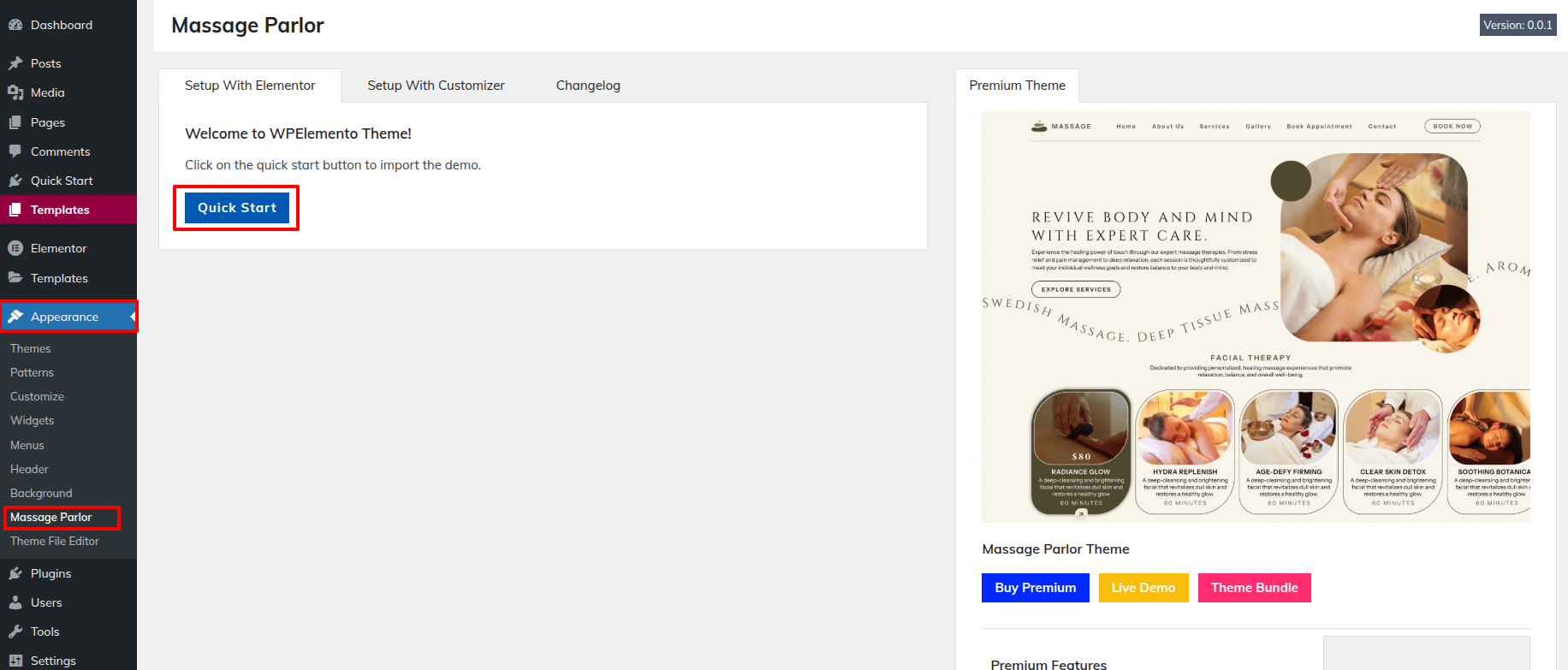Collapse the Appearance menu arrow

(132, 317)
